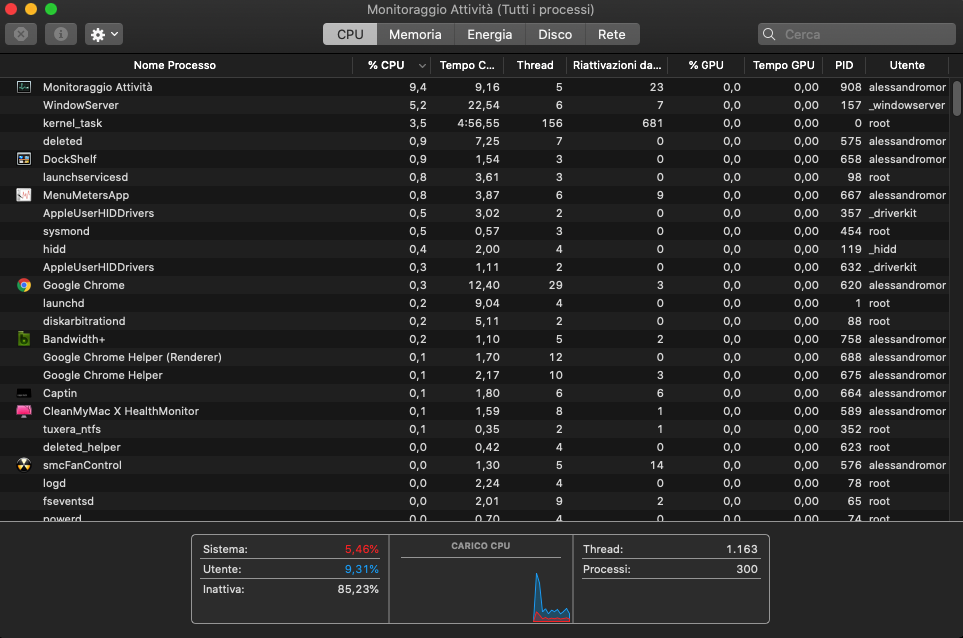
Task: Click the stop process toolbar button
Action: (x=21, y=34)
